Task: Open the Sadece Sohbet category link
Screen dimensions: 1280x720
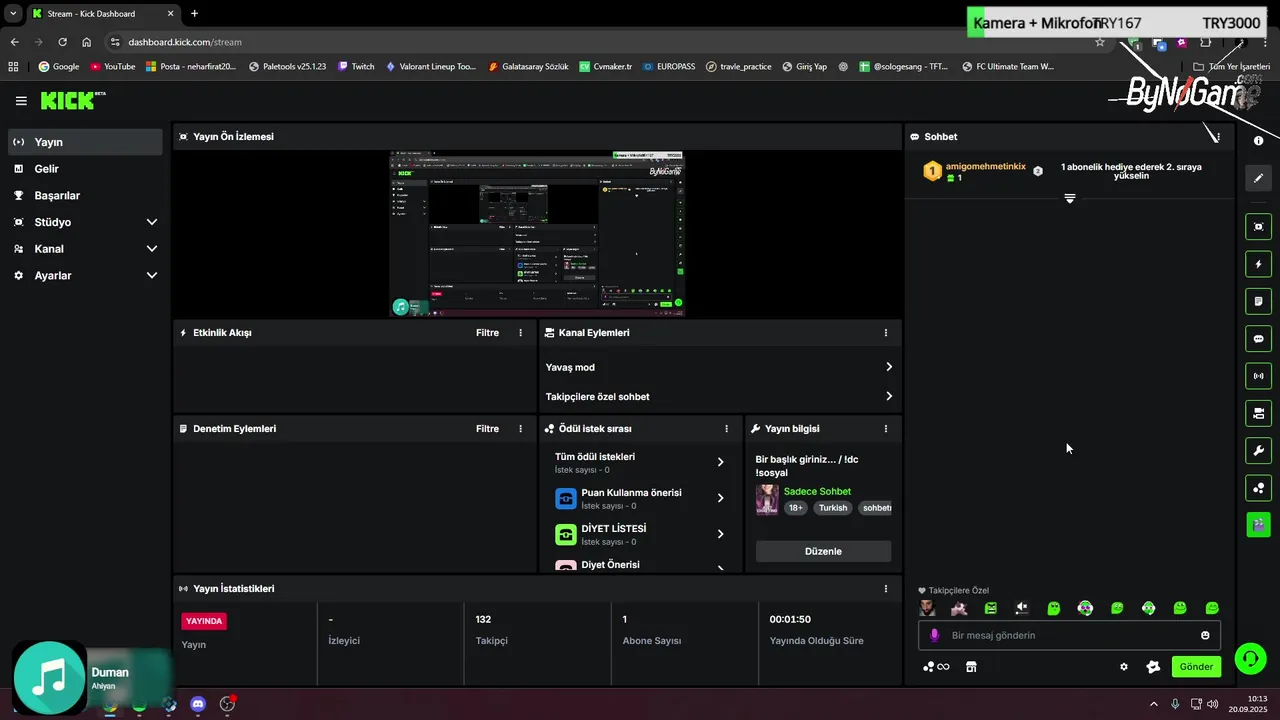Action: 817,492
